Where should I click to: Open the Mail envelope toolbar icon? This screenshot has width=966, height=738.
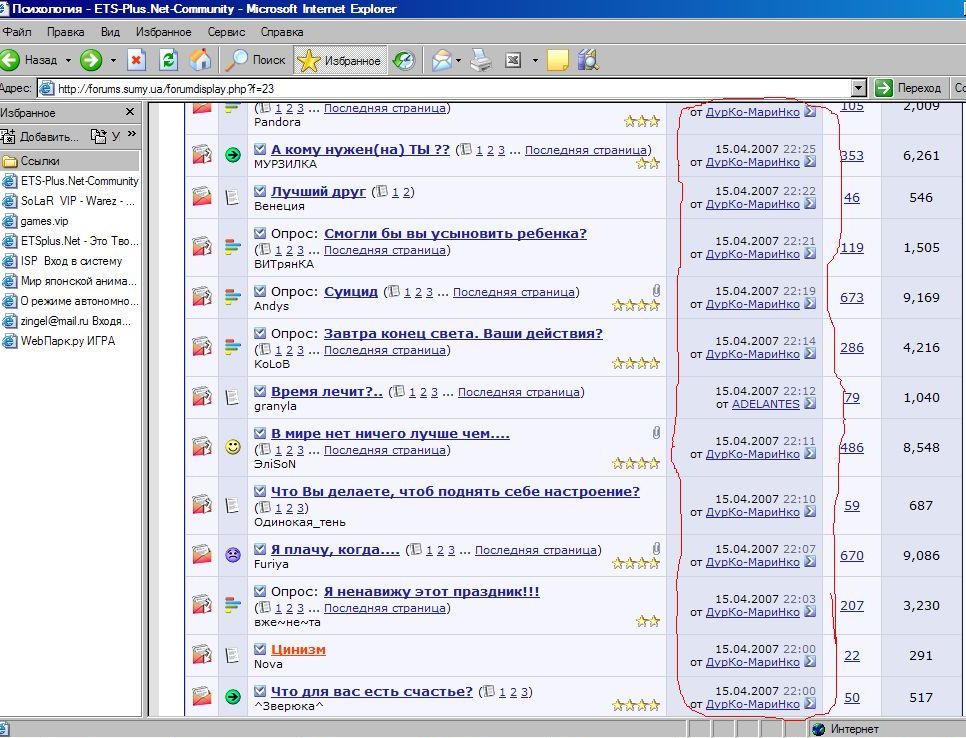(441, 60)
